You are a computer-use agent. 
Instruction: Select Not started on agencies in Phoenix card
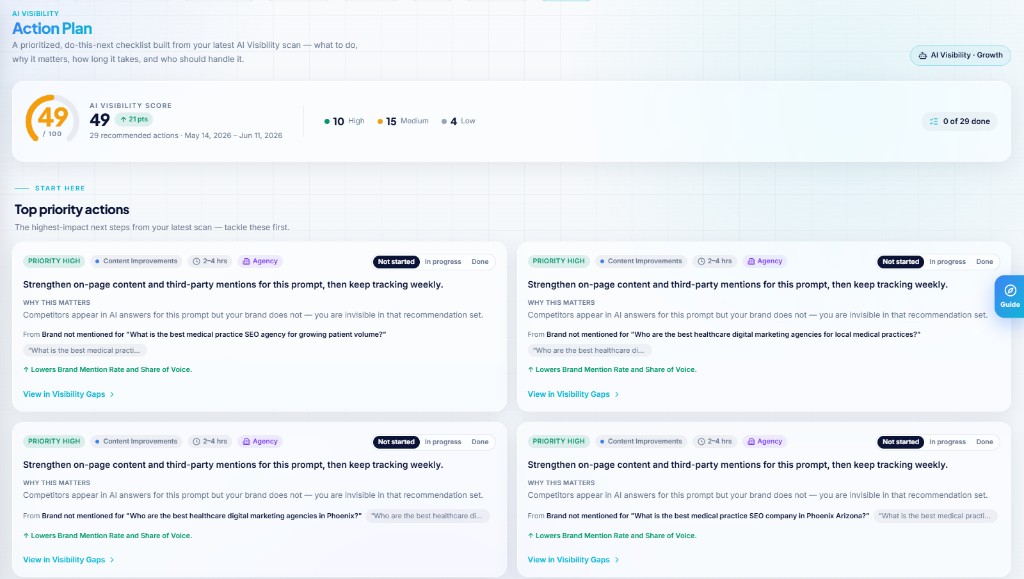396,442
